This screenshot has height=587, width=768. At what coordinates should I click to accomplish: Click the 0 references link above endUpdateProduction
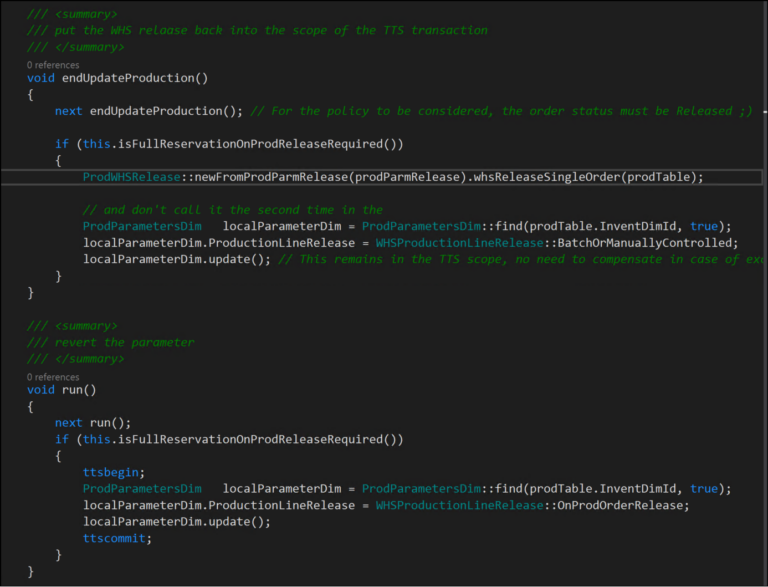coord(53,64)
